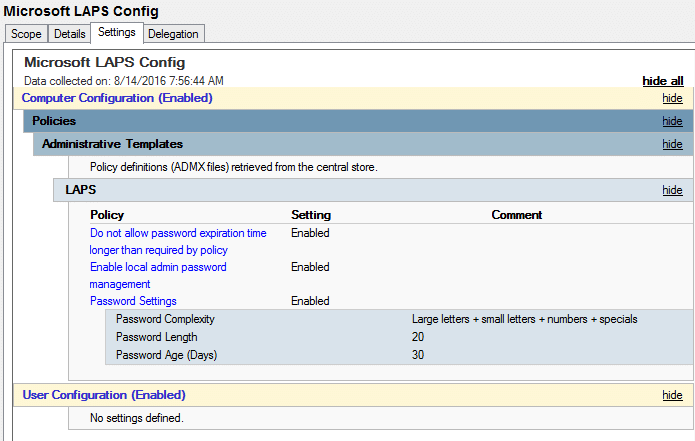Viewport: 695px width, 441px height.
Task: Hide the User Configuration section
Action: (x=672, y=395)
